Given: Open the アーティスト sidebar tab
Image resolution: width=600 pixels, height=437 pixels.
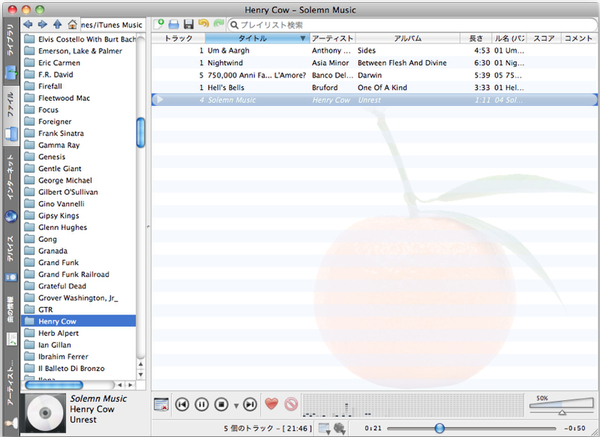Looking at the screenshot, I should tap(11, 395).
